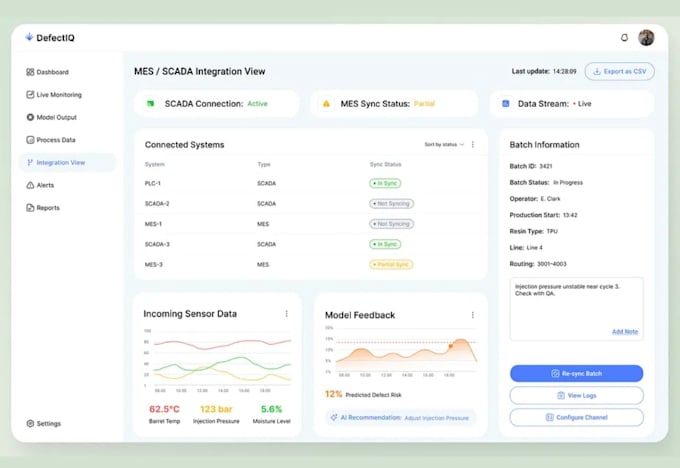
Task: Click inside the batch note text box
Action: 576,309
